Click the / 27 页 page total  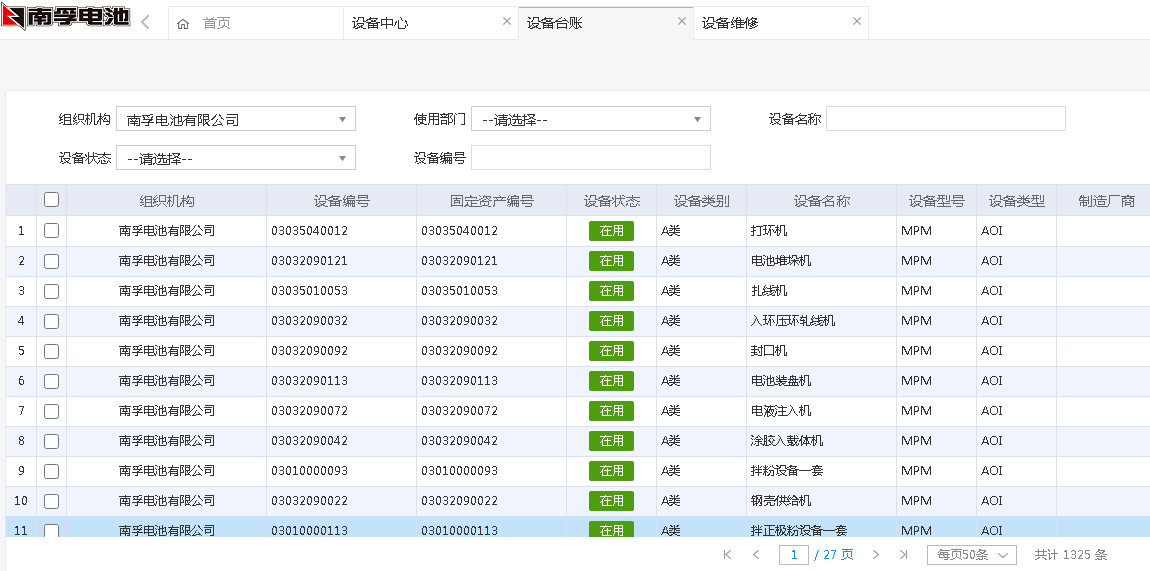tap(834, 555)
